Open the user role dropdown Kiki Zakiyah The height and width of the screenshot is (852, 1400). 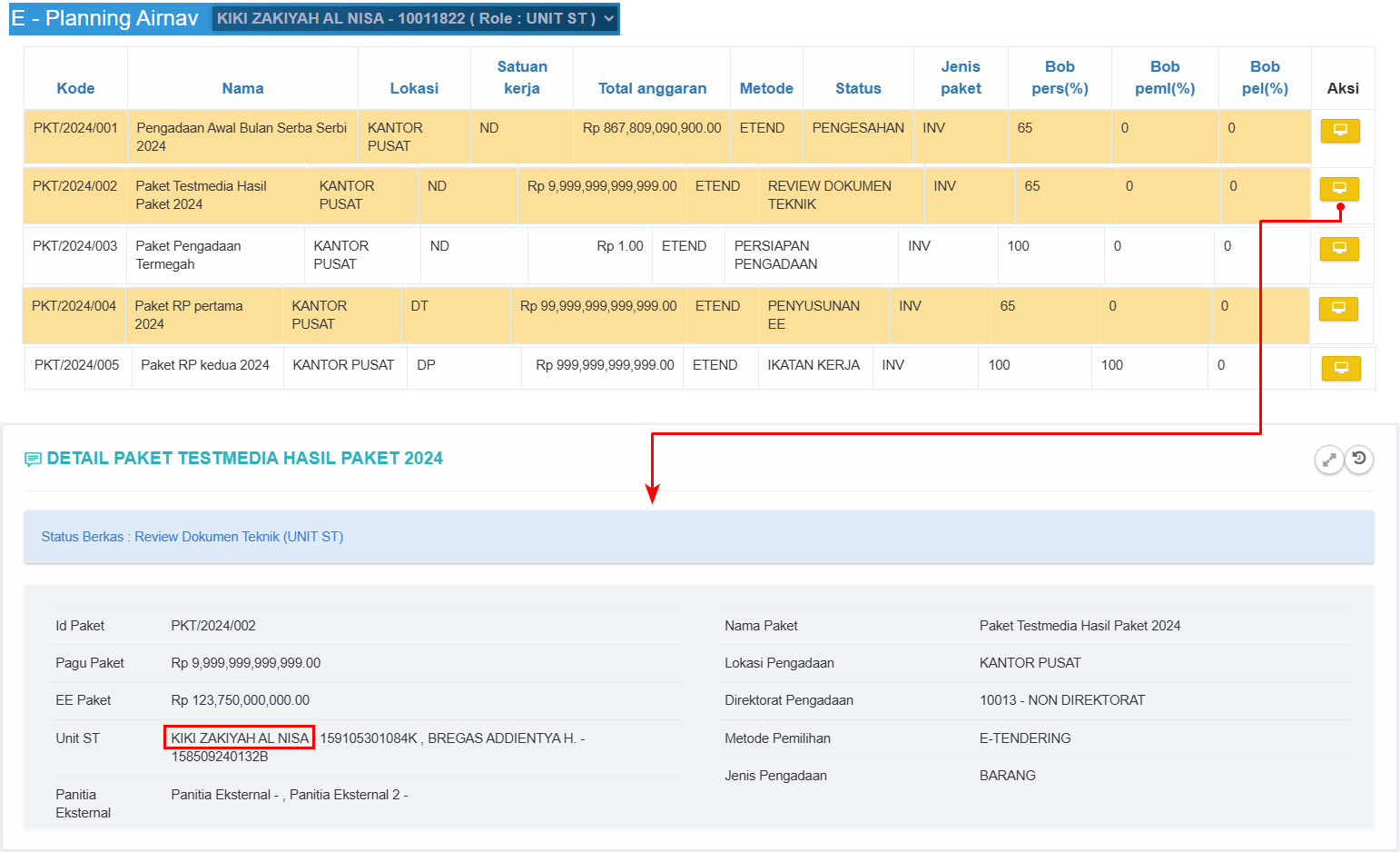click(x=415, y=18)
